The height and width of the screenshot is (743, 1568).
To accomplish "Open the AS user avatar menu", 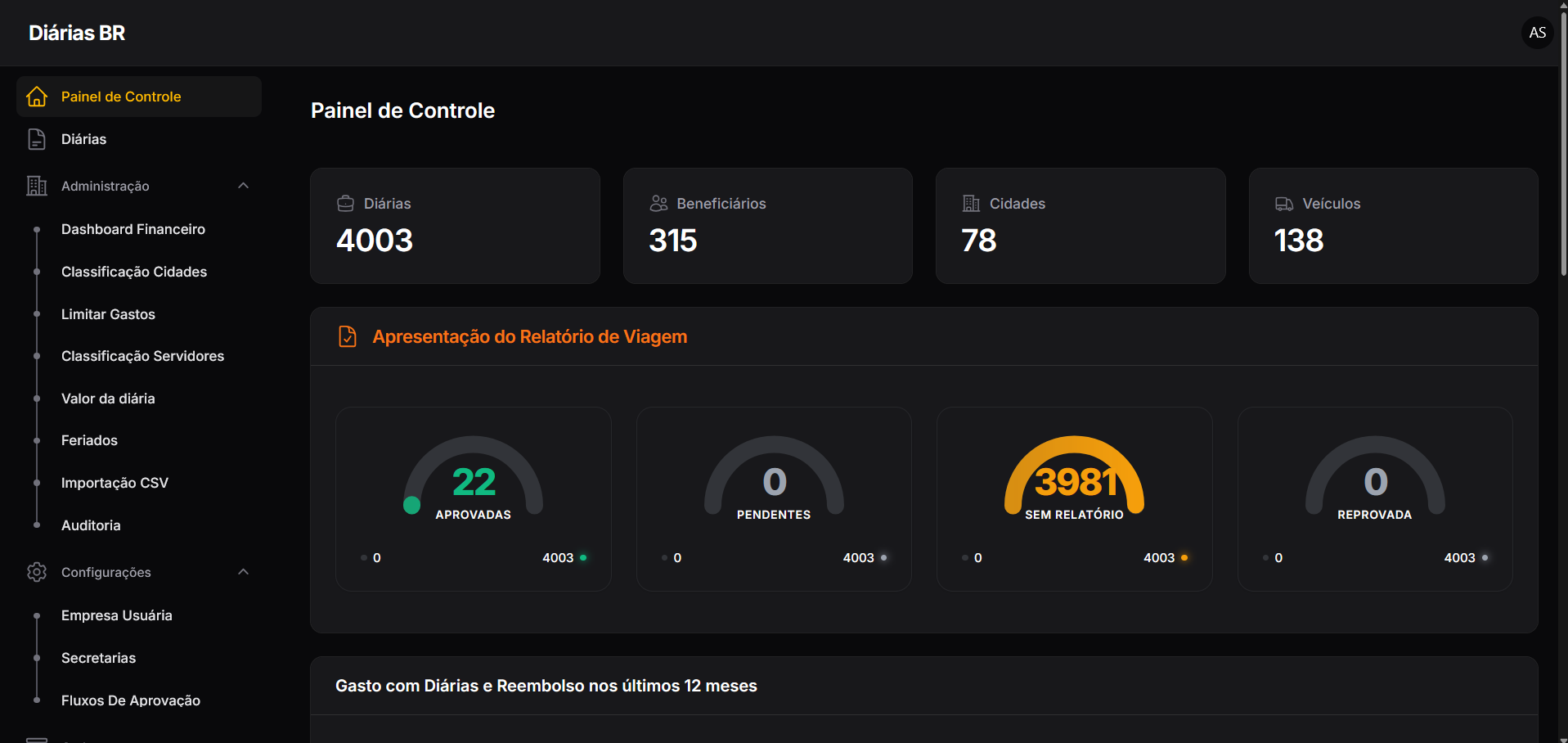I will coord(1537,33).
